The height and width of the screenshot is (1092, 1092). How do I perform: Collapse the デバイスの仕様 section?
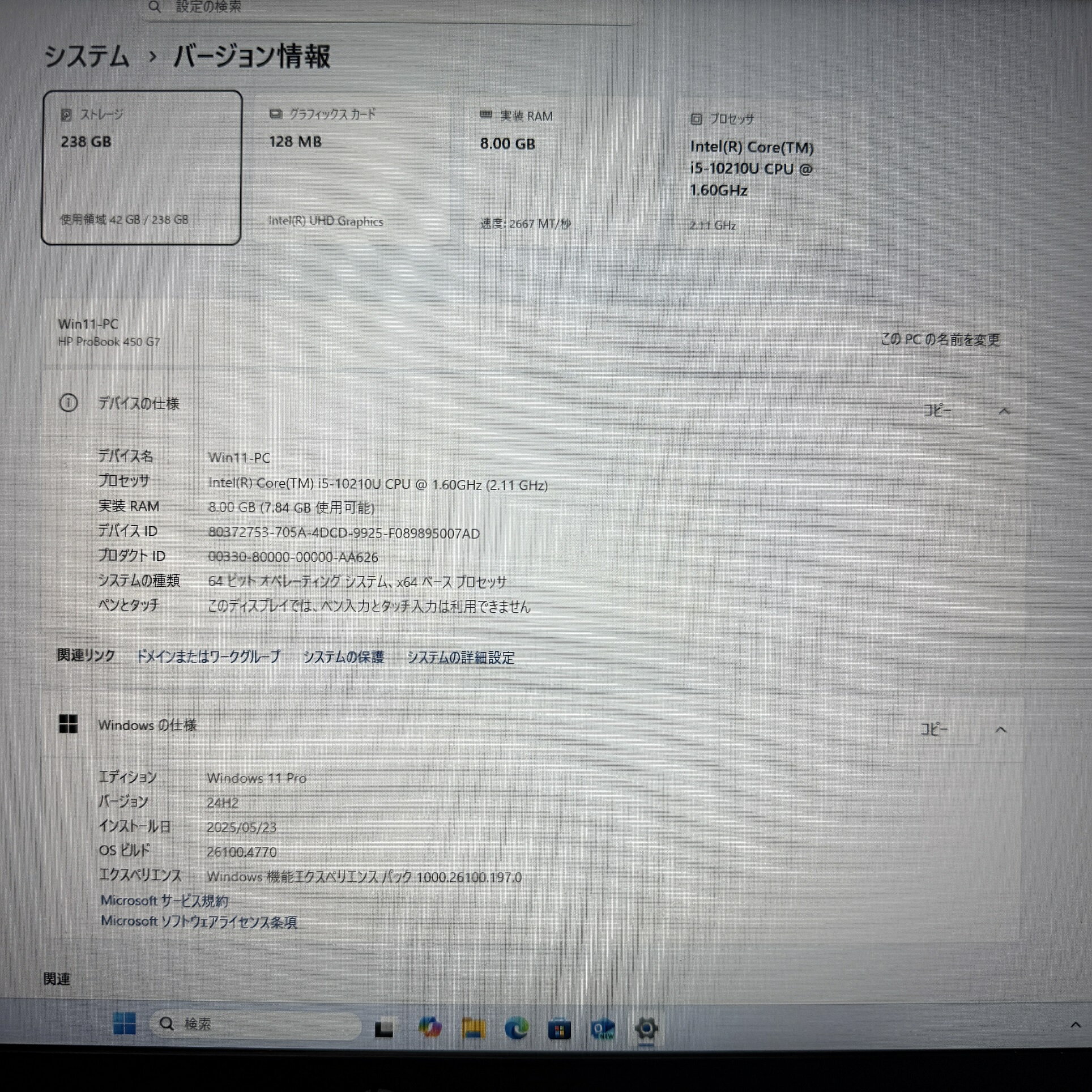tap(1004, 411)
